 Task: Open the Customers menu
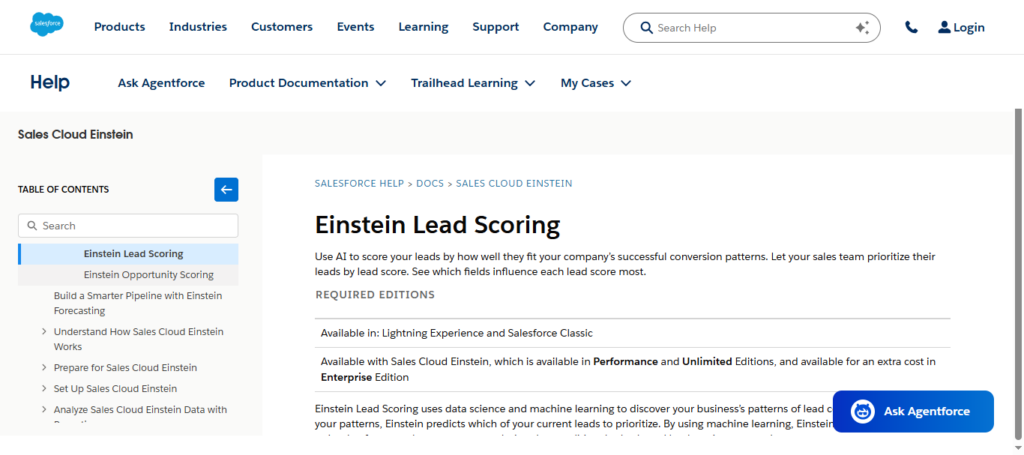pos(282,27)
